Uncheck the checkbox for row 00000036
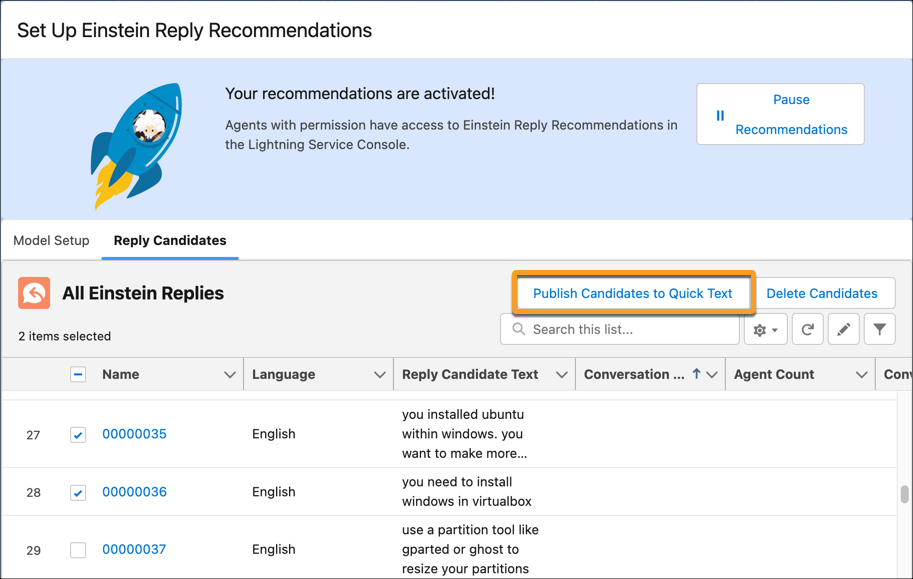Screen dimensions: 913x579 point(78,493)
